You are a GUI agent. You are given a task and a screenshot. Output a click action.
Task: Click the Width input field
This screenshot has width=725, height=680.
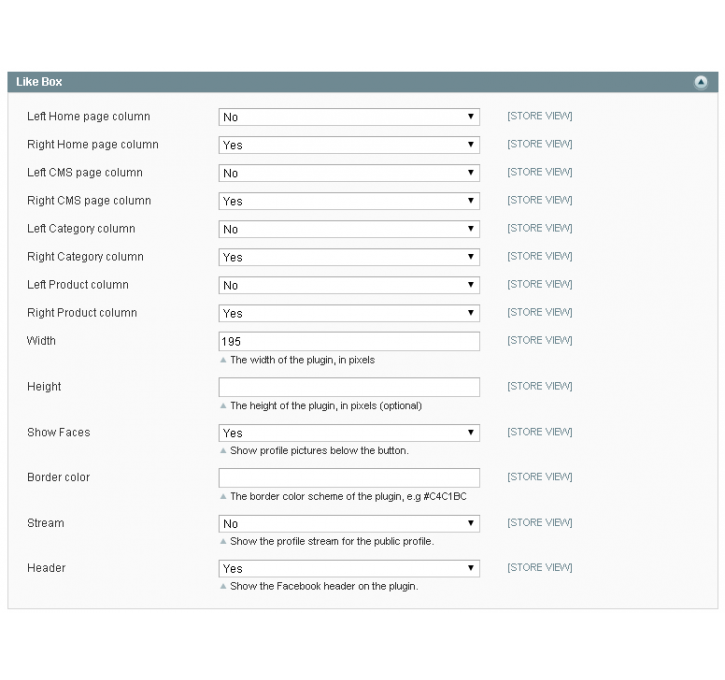coord(349,342)
